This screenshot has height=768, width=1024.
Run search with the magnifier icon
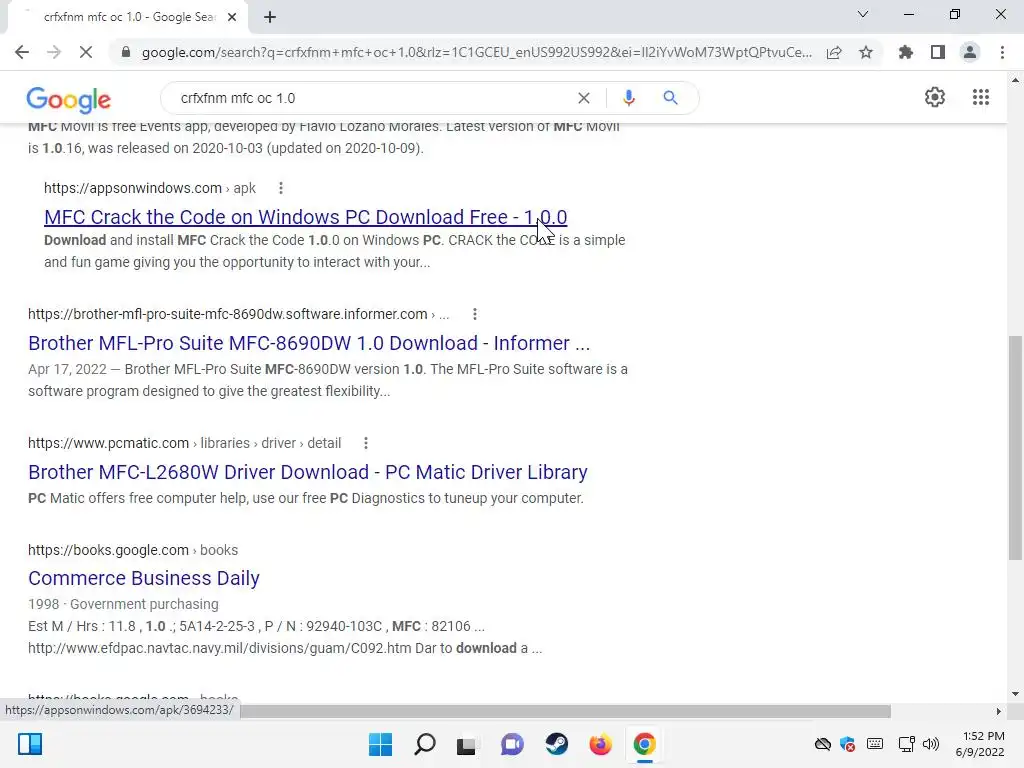(x=670, y=98)
